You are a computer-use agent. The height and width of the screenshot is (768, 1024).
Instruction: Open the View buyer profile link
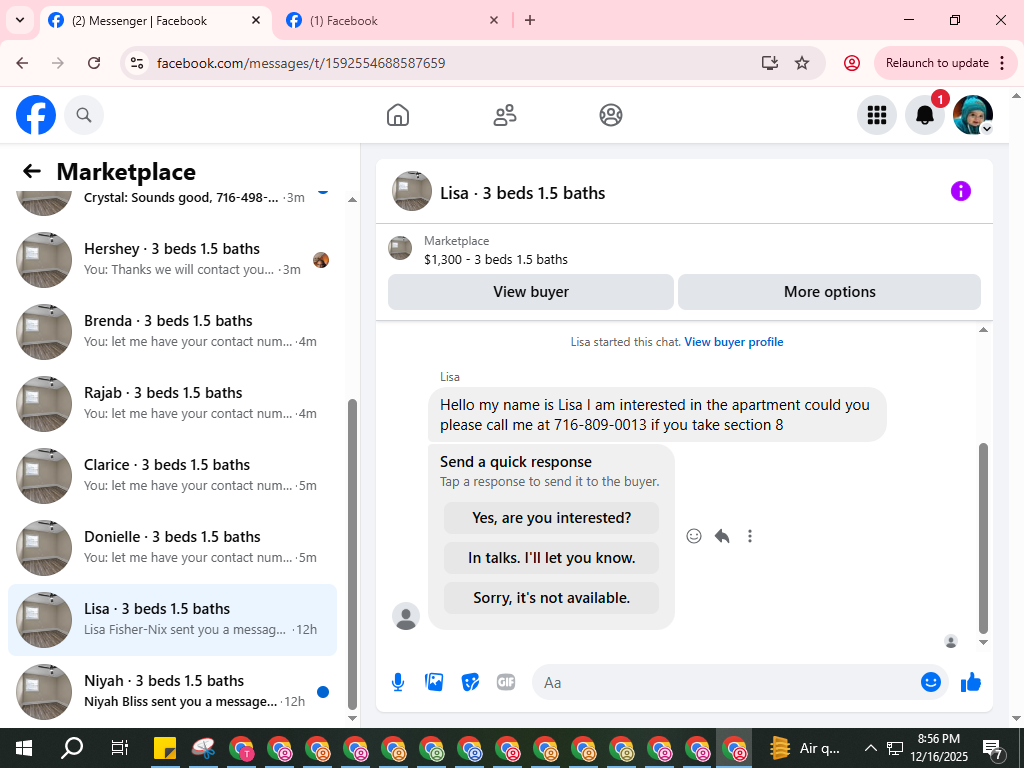coord(733,342)
